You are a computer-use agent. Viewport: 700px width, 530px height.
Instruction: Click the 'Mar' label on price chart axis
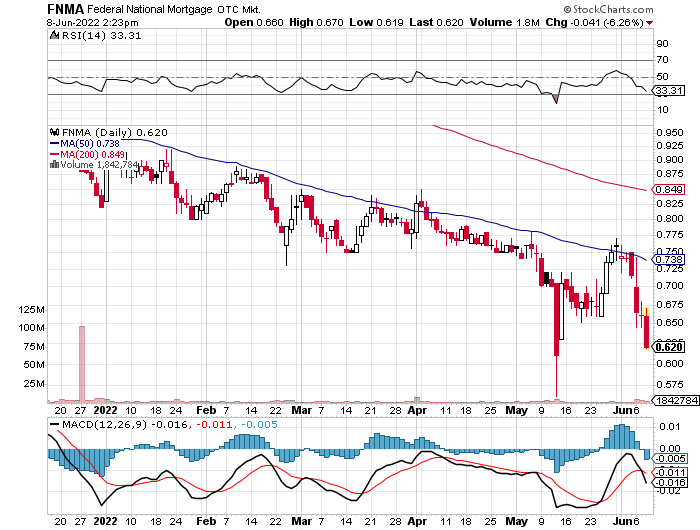pos(301,410)
